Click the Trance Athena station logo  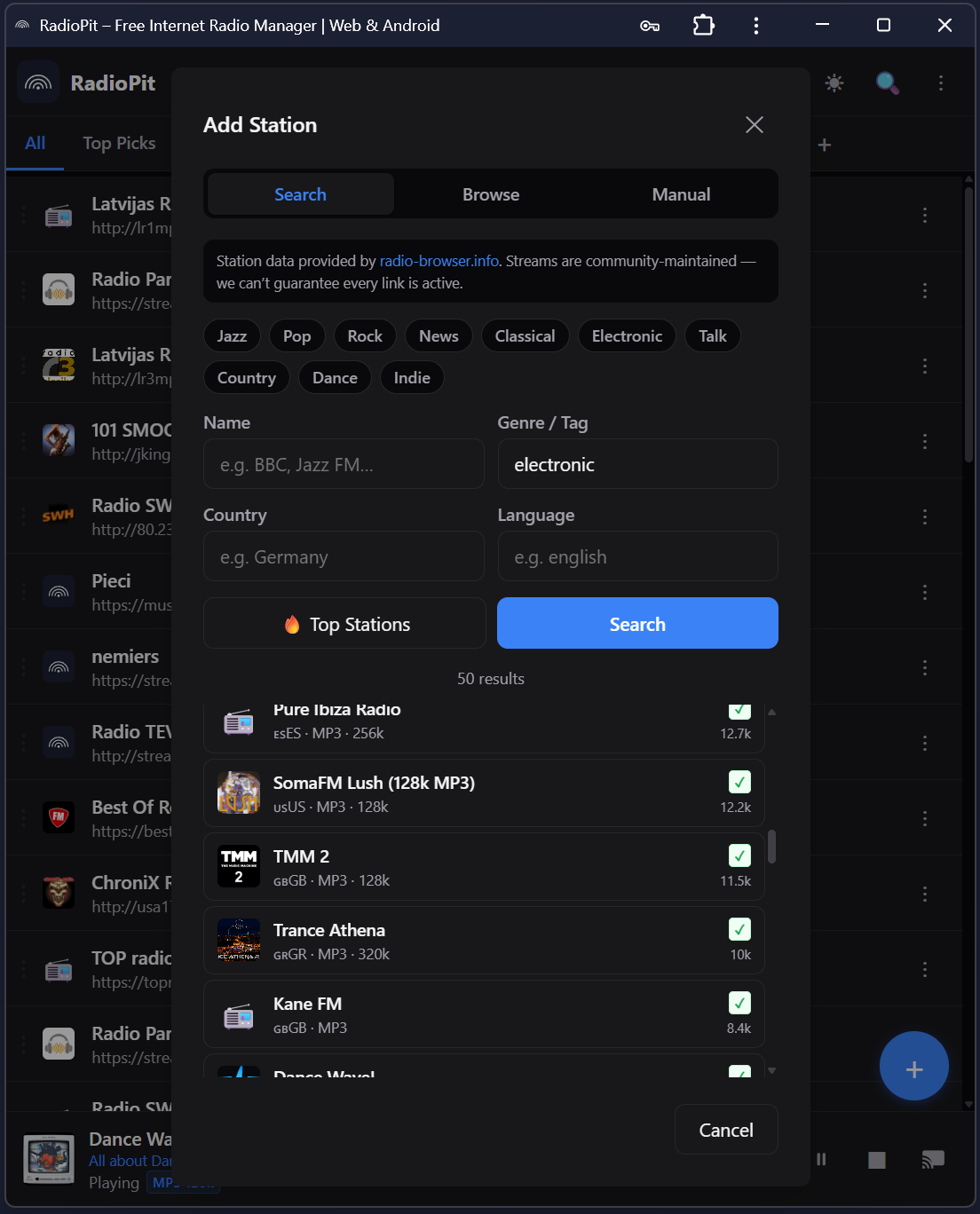pyautogui.click(x=239, y=940)
